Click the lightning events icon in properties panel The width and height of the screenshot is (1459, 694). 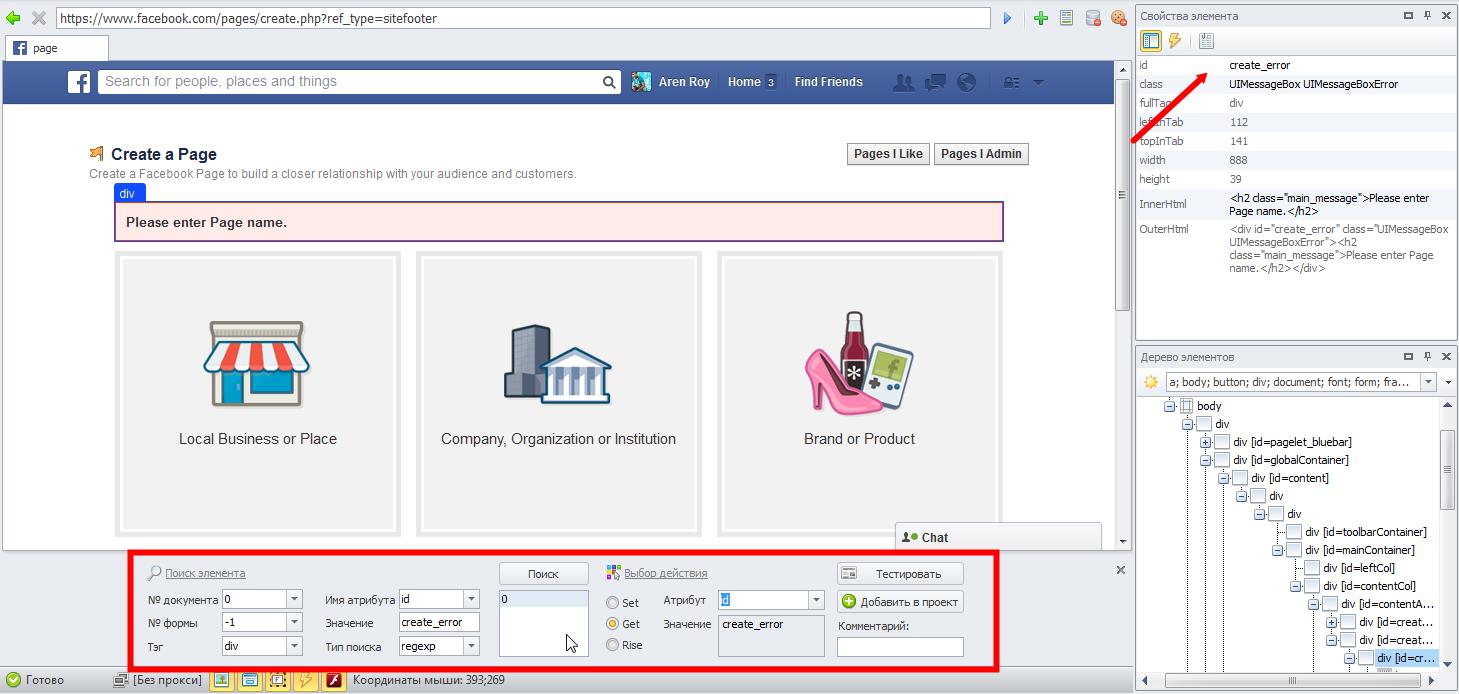[x=1175, y=41]
